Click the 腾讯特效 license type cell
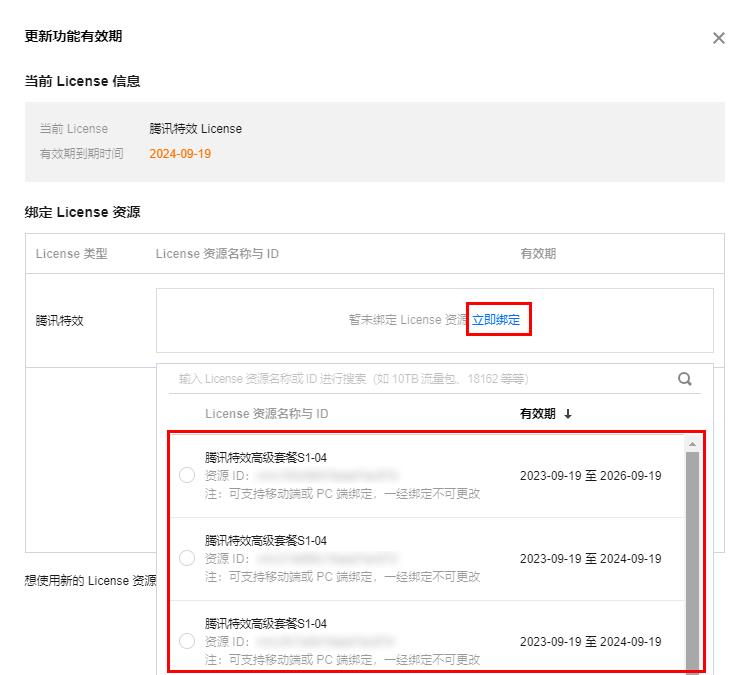Image resolution: width=750 pixels, height=675 pixels. pos(59,320)
